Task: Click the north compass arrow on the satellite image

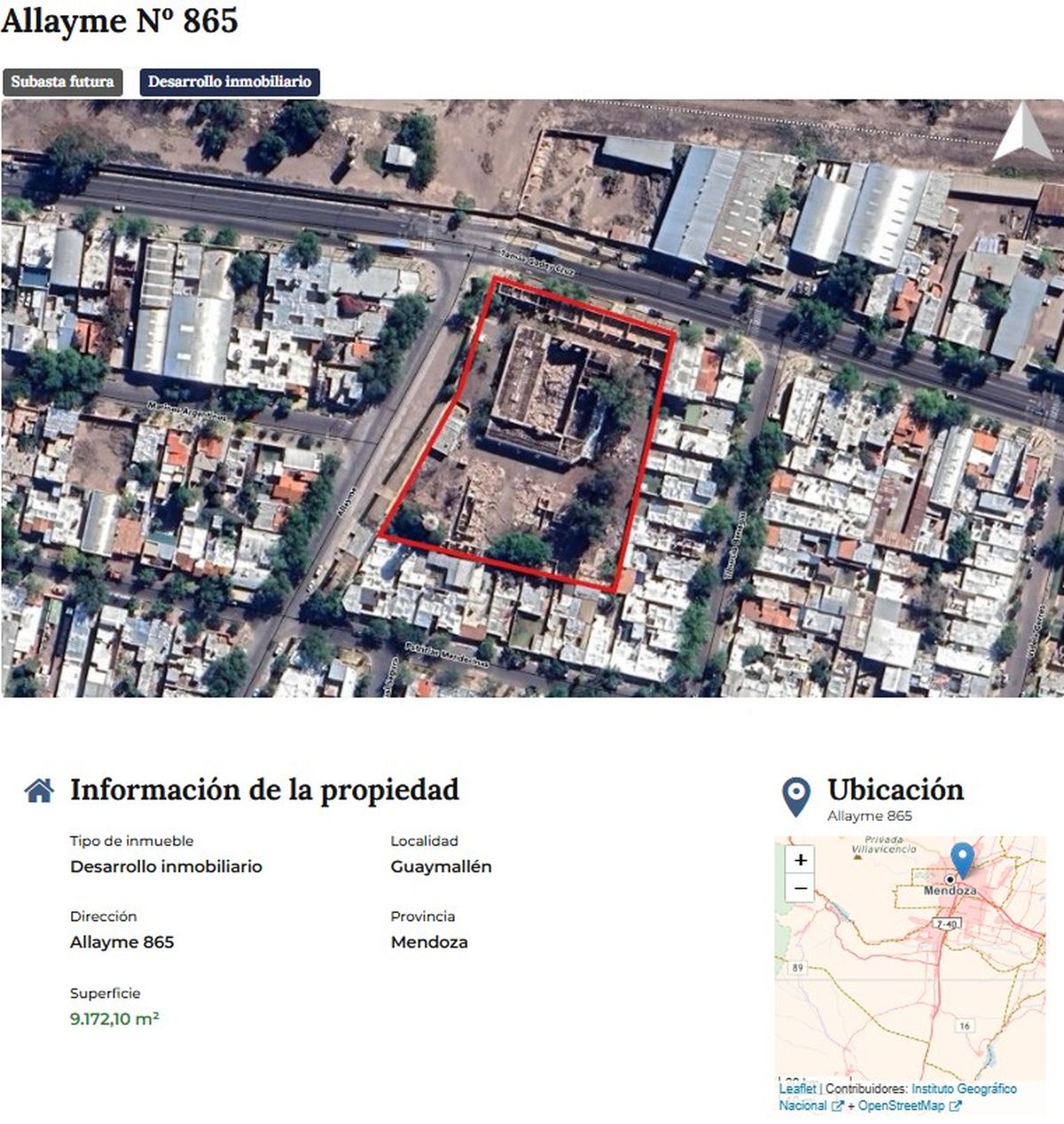Action: (1021, 131)
